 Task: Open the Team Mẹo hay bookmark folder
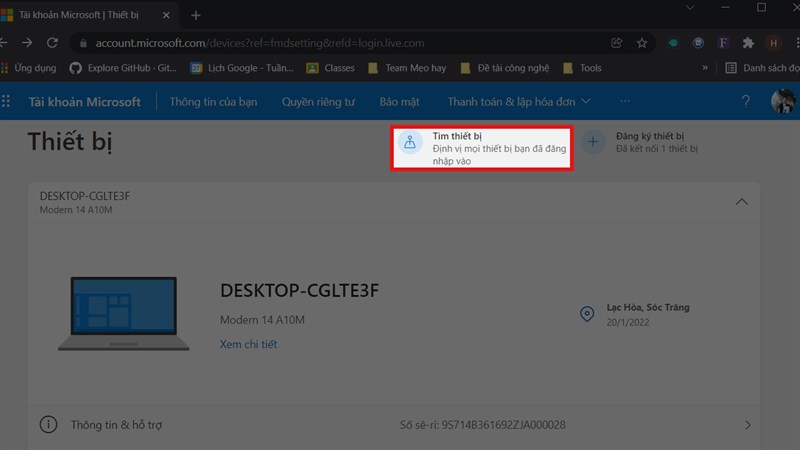tap(407, 68)
